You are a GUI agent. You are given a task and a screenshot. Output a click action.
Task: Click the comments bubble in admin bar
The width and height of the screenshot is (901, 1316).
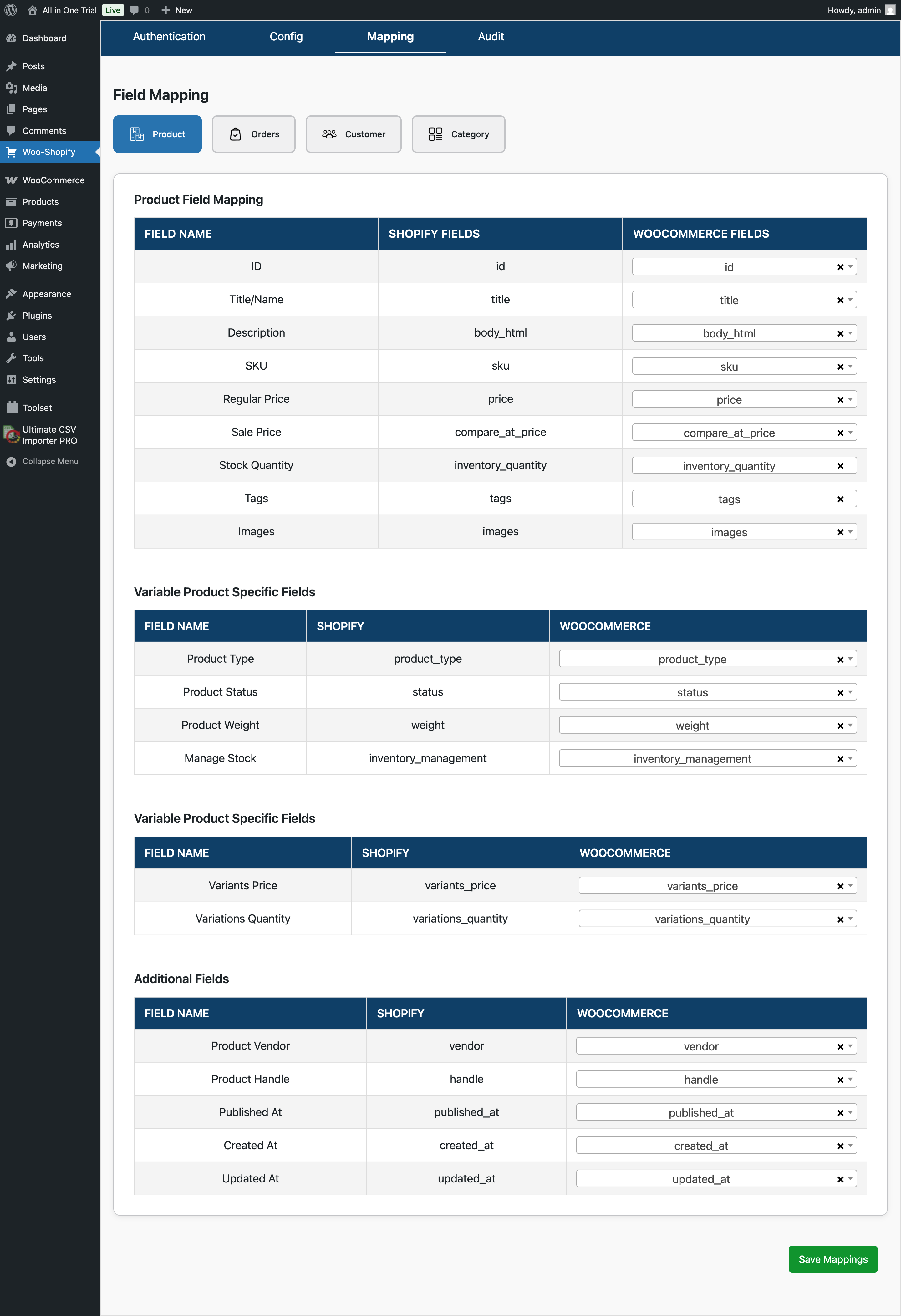click(x=135, y=10)
